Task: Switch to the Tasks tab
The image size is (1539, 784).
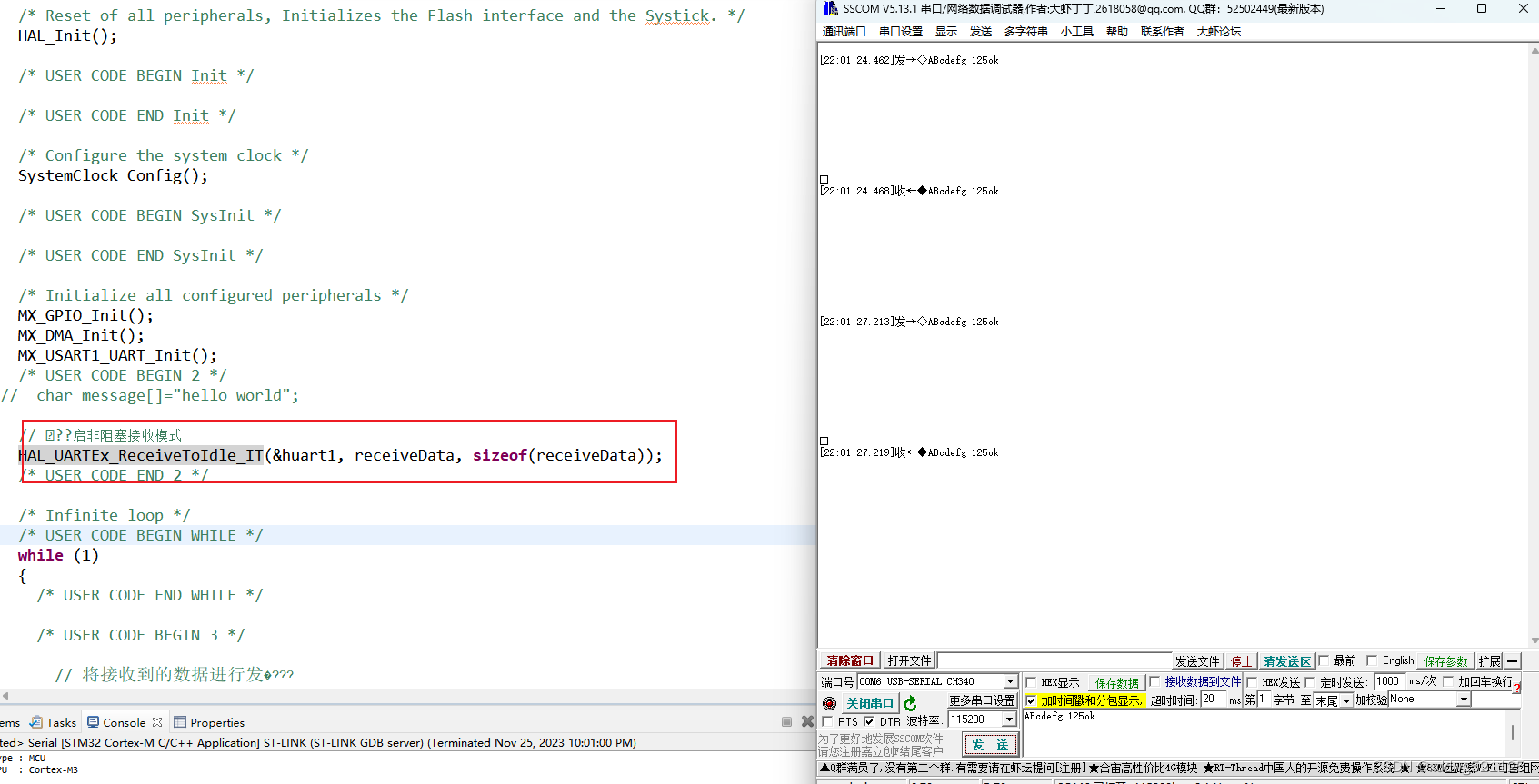Action: (53, 722)
